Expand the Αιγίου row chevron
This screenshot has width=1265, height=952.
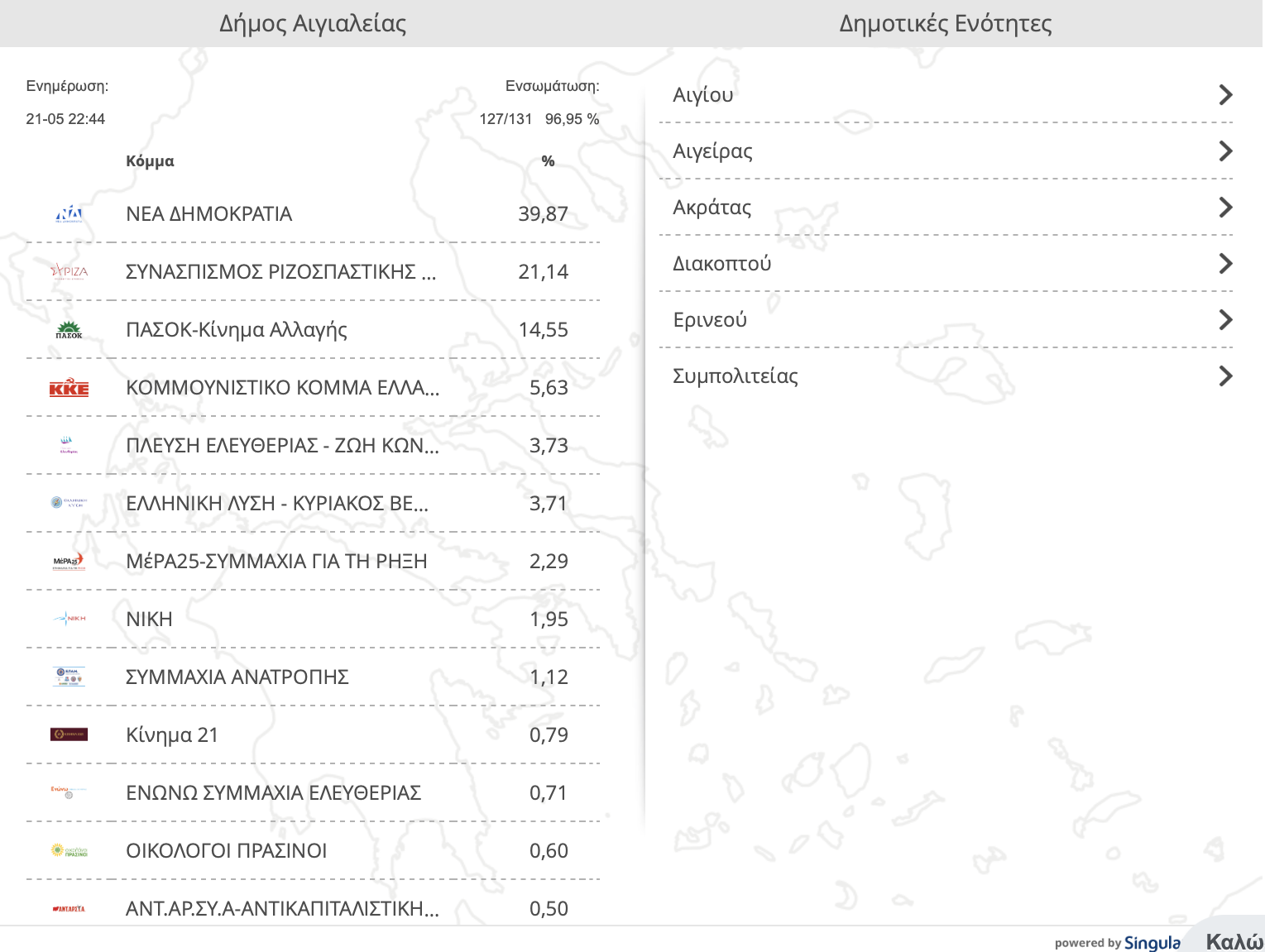tap(1226, 95)
